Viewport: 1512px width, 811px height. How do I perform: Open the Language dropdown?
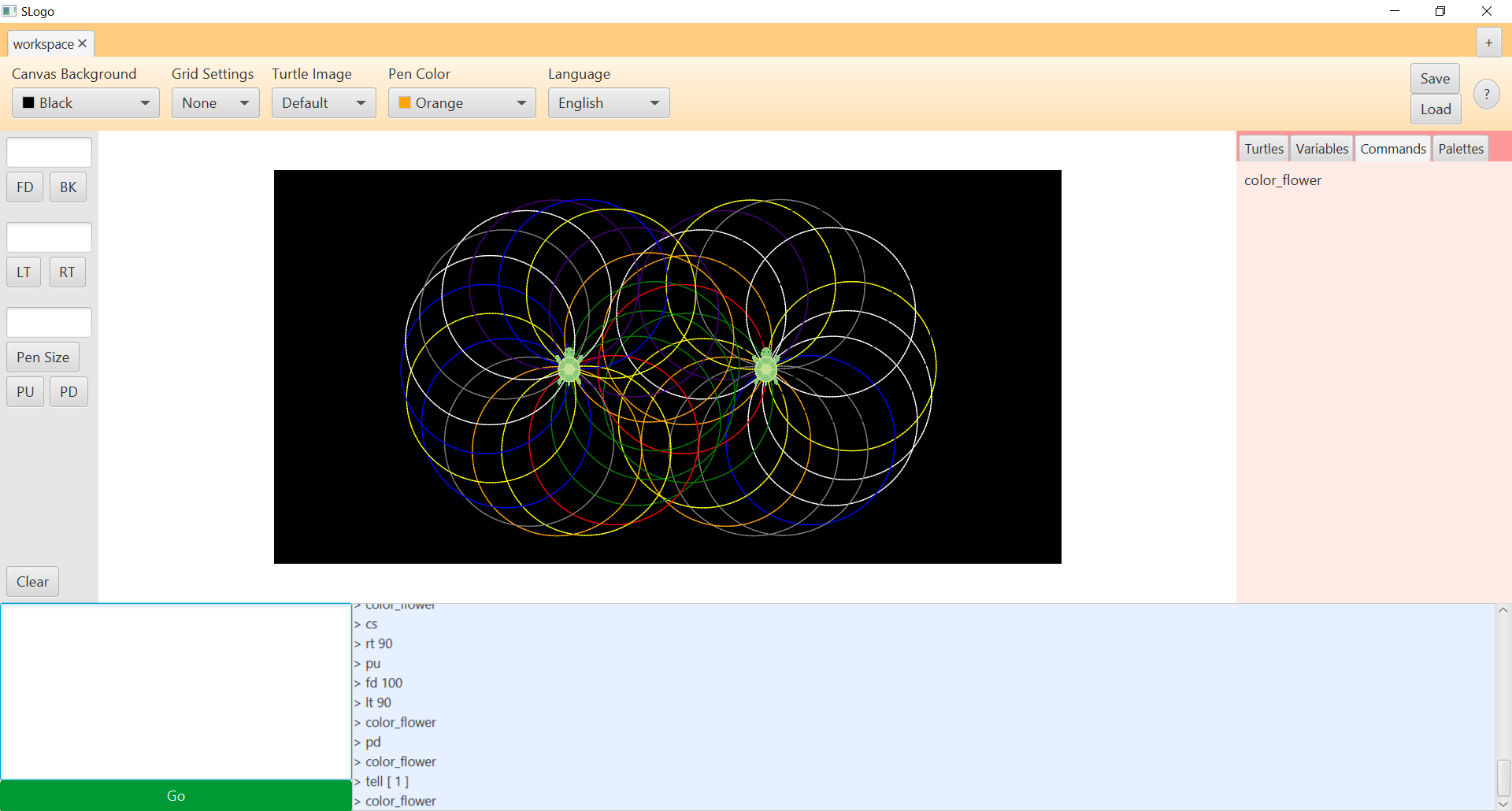(609, 103)
